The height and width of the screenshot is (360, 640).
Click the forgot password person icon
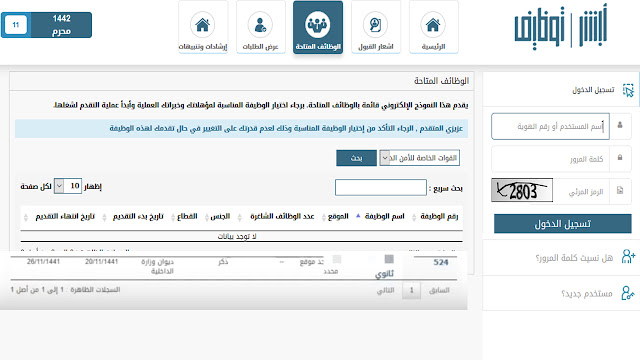point(628,256)
